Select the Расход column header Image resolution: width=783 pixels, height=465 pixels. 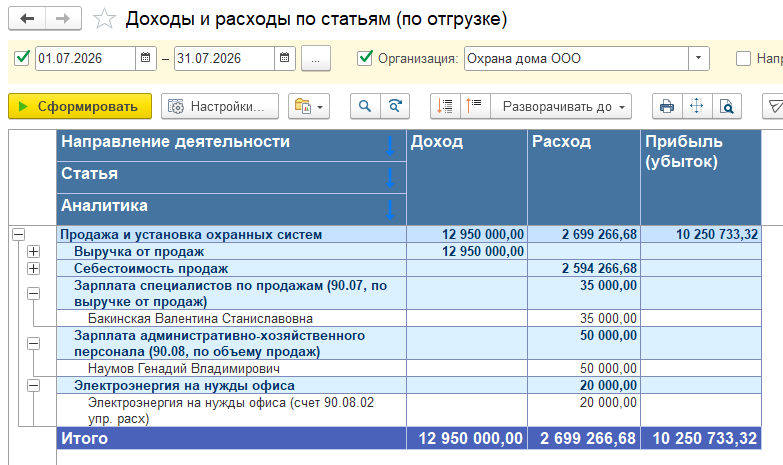point(584,177)
